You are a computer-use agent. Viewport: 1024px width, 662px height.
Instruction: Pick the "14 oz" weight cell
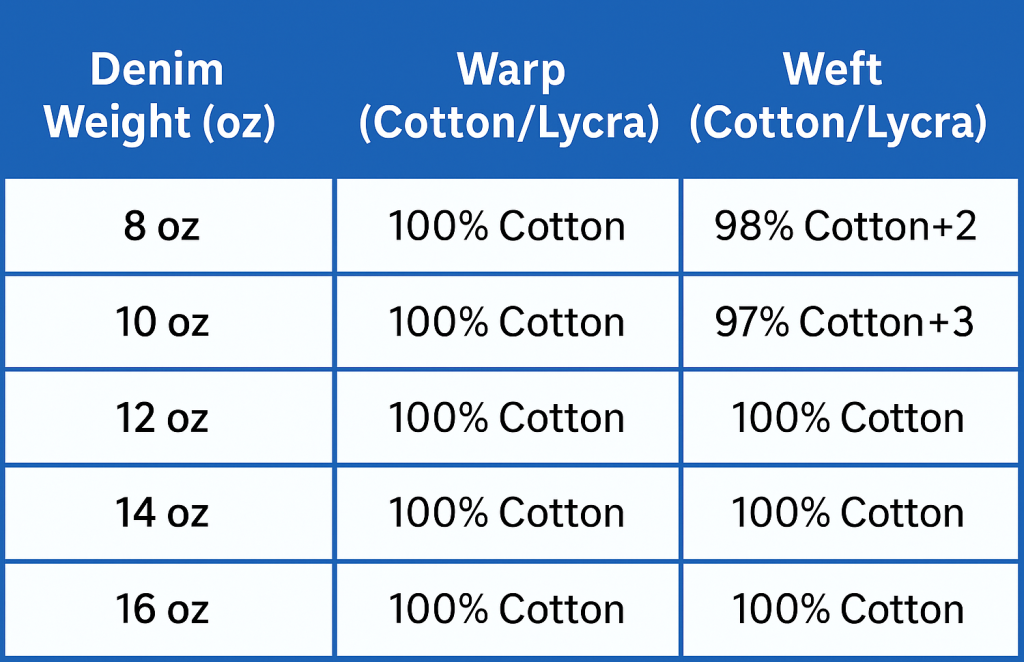click(162, 514)
